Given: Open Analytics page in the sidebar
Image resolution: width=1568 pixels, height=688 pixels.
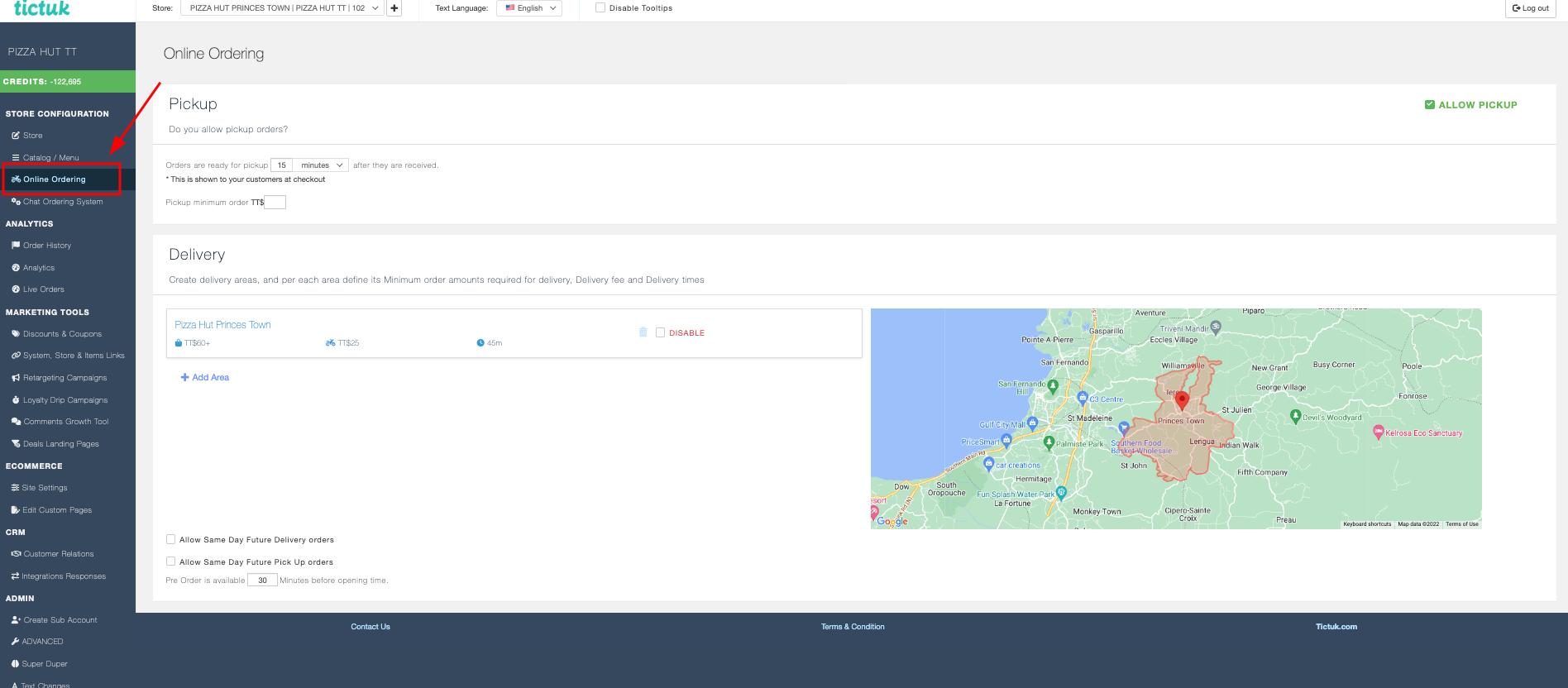Looking at the screenshot, I should [x=39, y=268].
